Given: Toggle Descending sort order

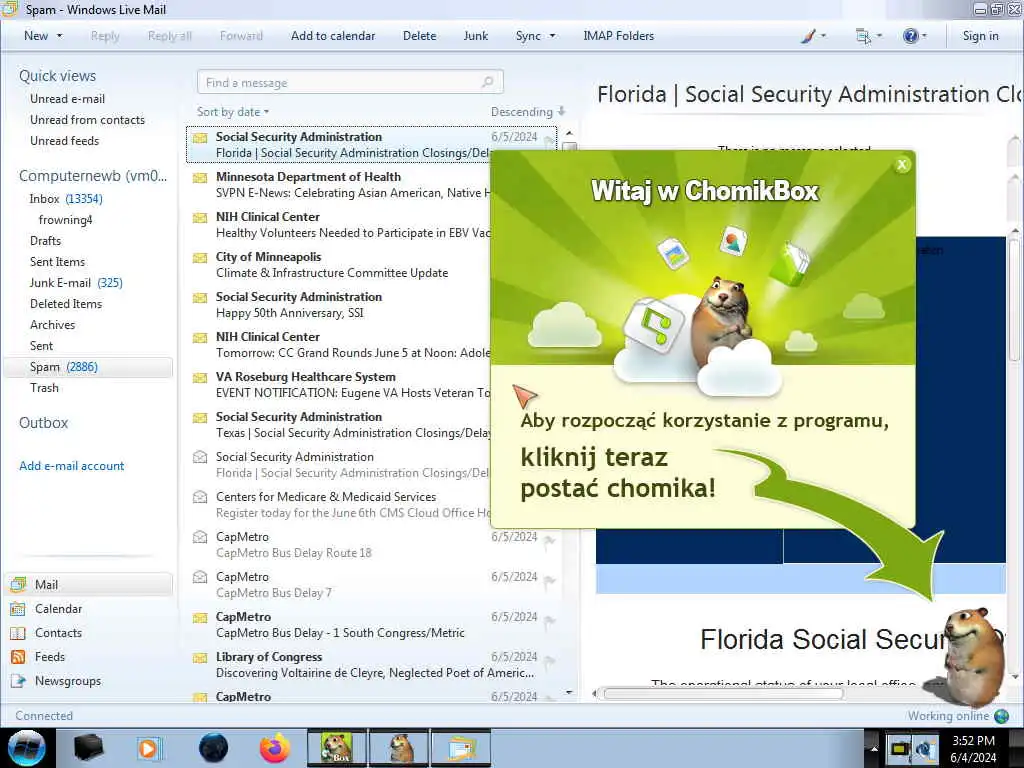Looking at the screenshot, I should (x=528, y=112).
